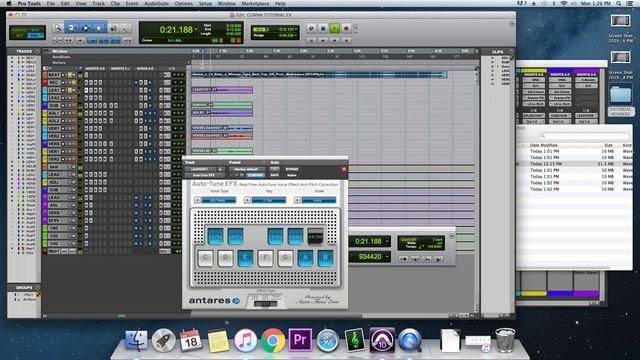640x360 pixels.
Task: Click the Online button left of Stop
Action: 311,28
